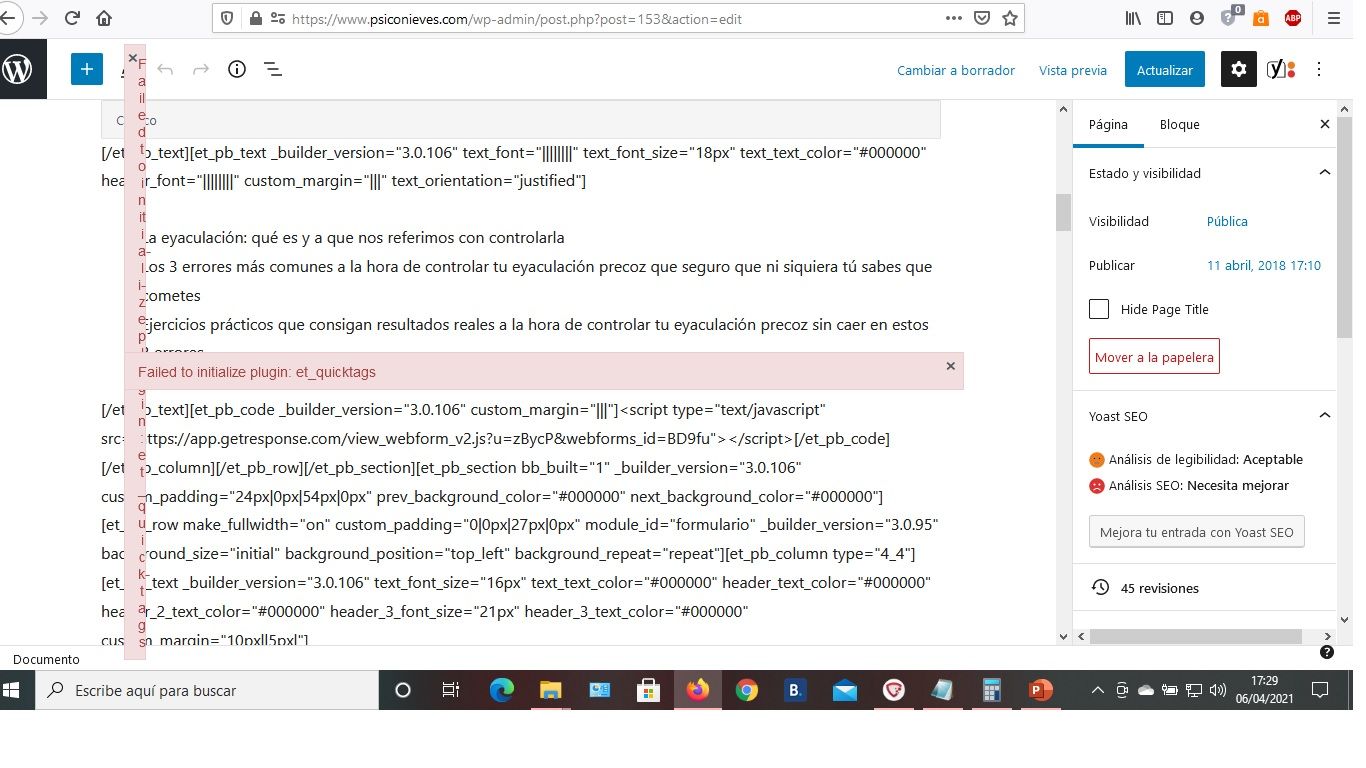Image resolution: width=1366 pixels, height=768 pixels.
Task: Toggle Firefox sidebar view
Action: tap(1165, 18)
